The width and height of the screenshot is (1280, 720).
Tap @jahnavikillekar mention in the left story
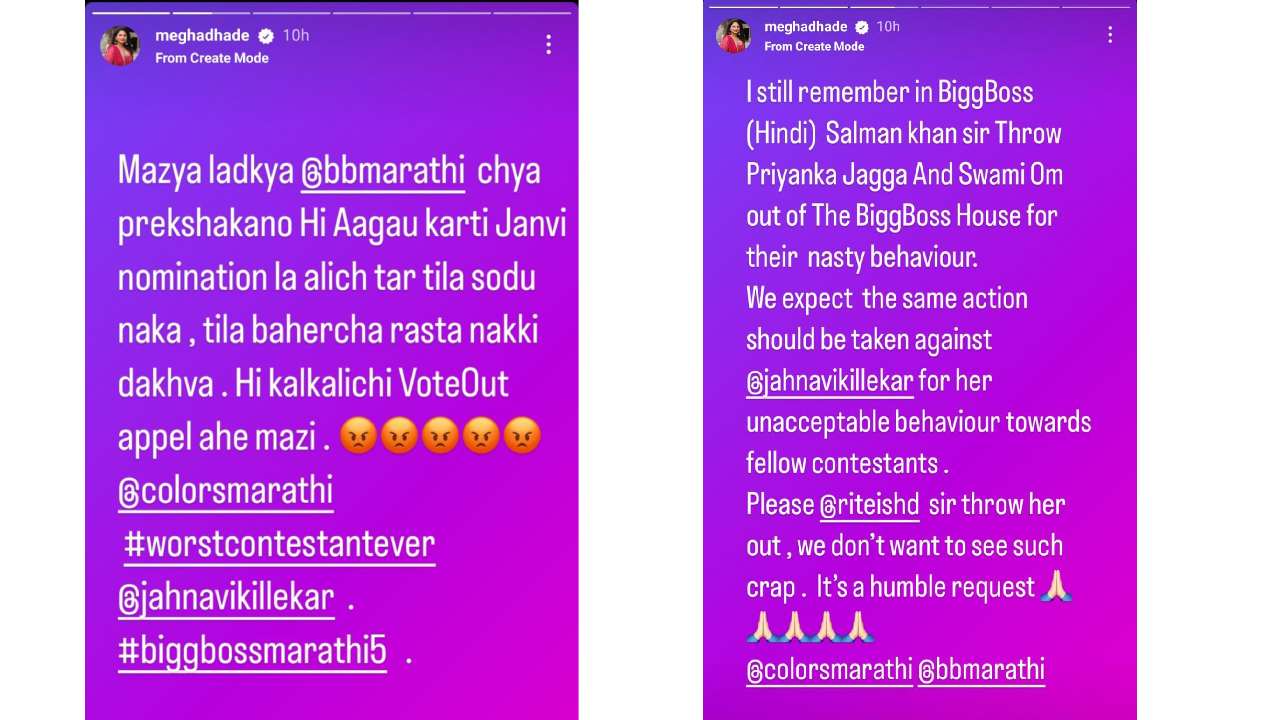point(225,598)
